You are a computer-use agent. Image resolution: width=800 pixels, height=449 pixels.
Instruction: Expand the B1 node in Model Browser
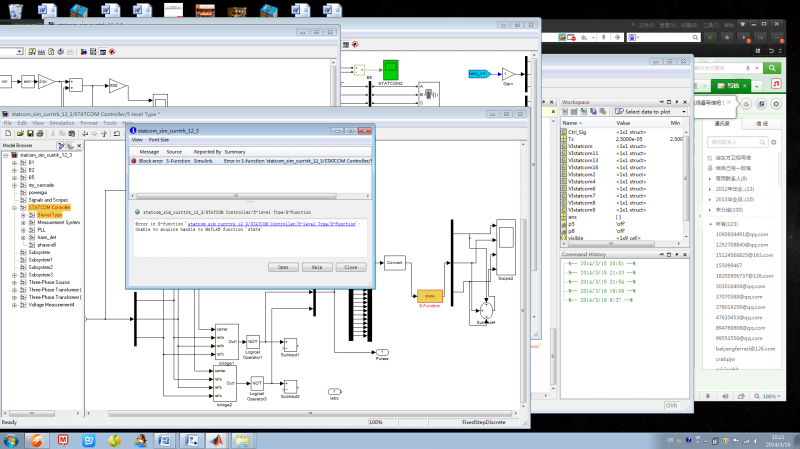[x=14, y=163]
